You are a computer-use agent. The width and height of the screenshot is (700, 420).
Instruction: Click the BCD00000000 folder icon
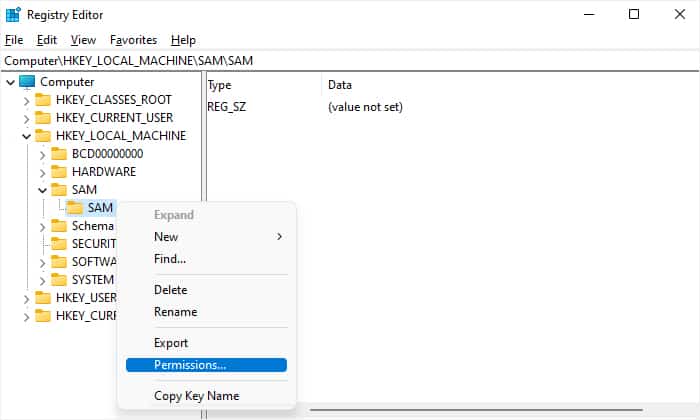[59, 154]
